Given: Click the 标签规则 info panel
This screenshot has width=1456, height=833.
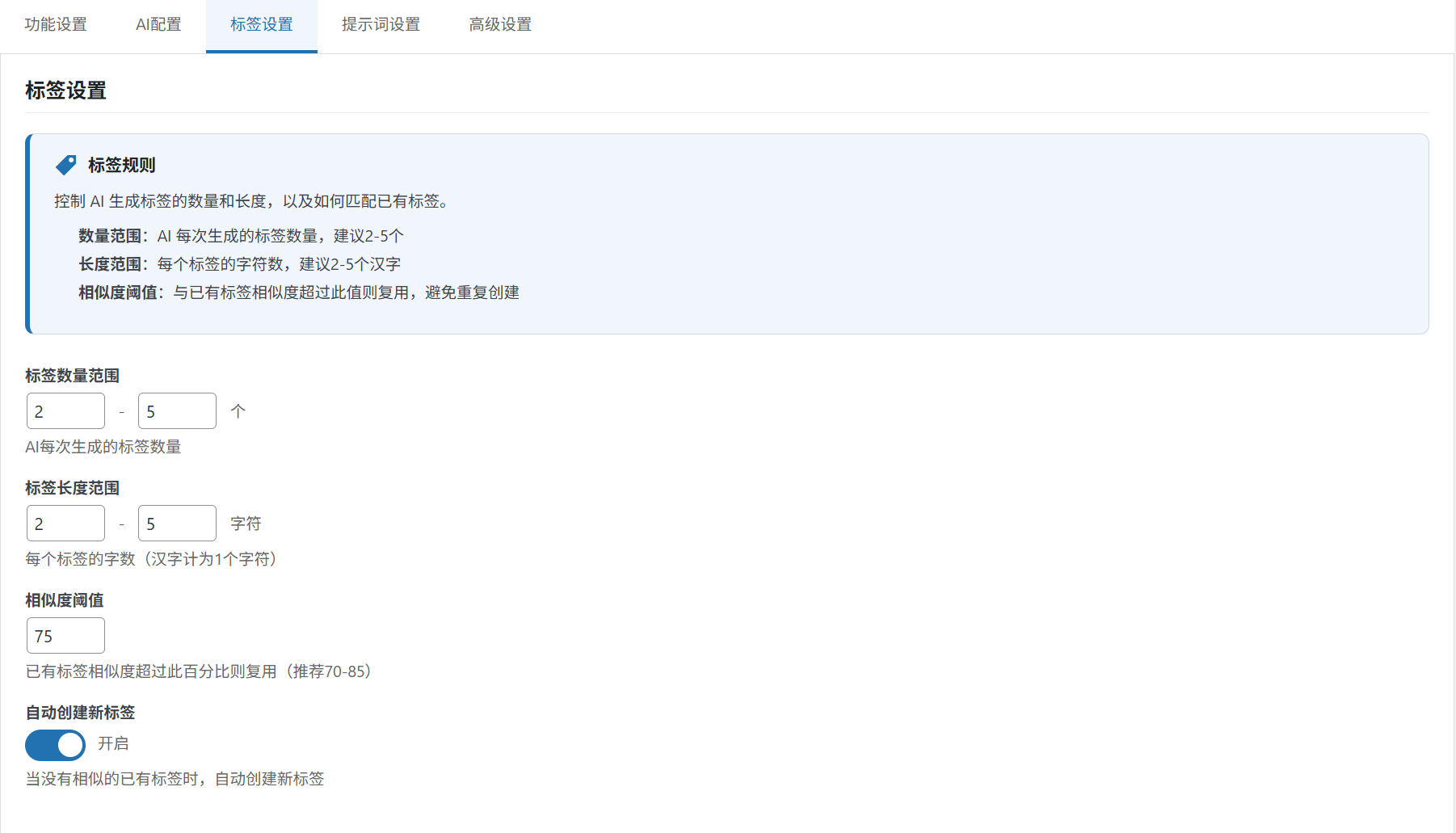Looking at the screenshot, I should [727, 233].
